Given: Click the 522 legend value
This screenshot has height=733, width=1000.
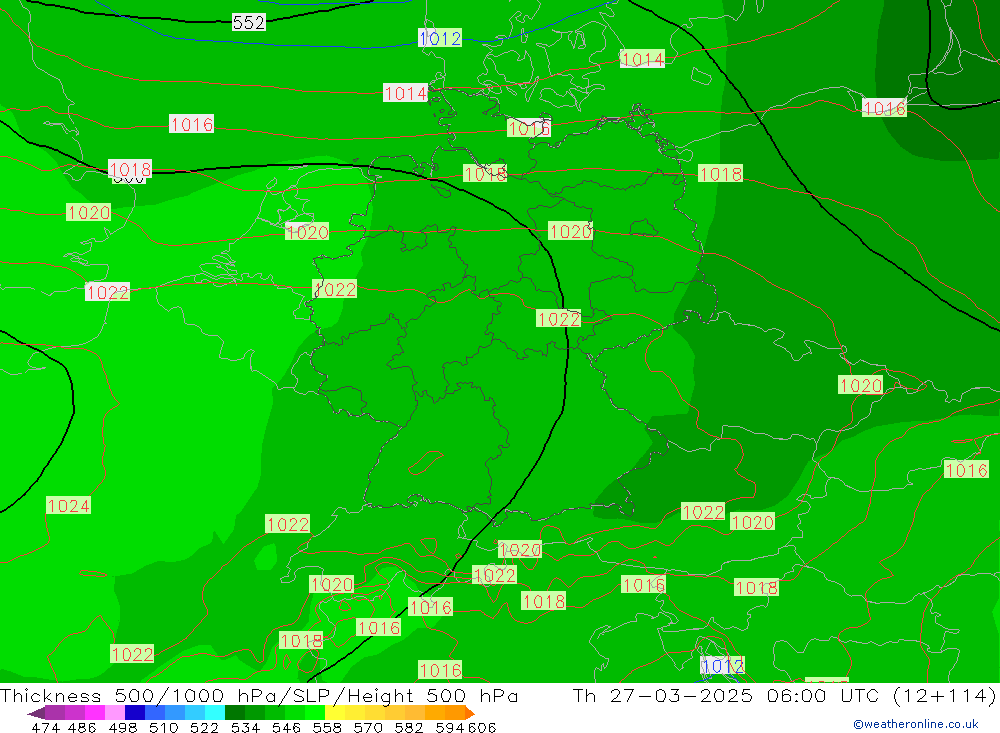Looking at the screenshot, I should pyautogui.click(x=204, y=727).
